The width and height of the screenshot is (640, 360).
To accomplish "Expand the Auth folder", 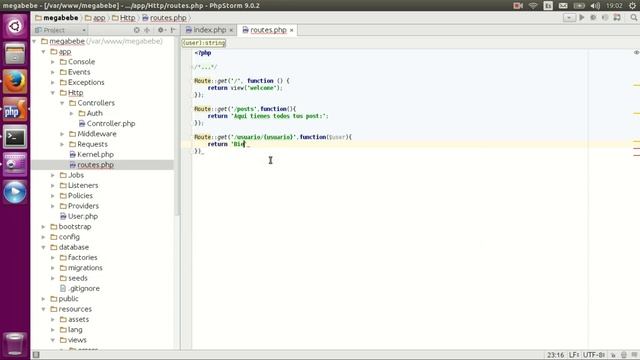I will pos(72,113).
